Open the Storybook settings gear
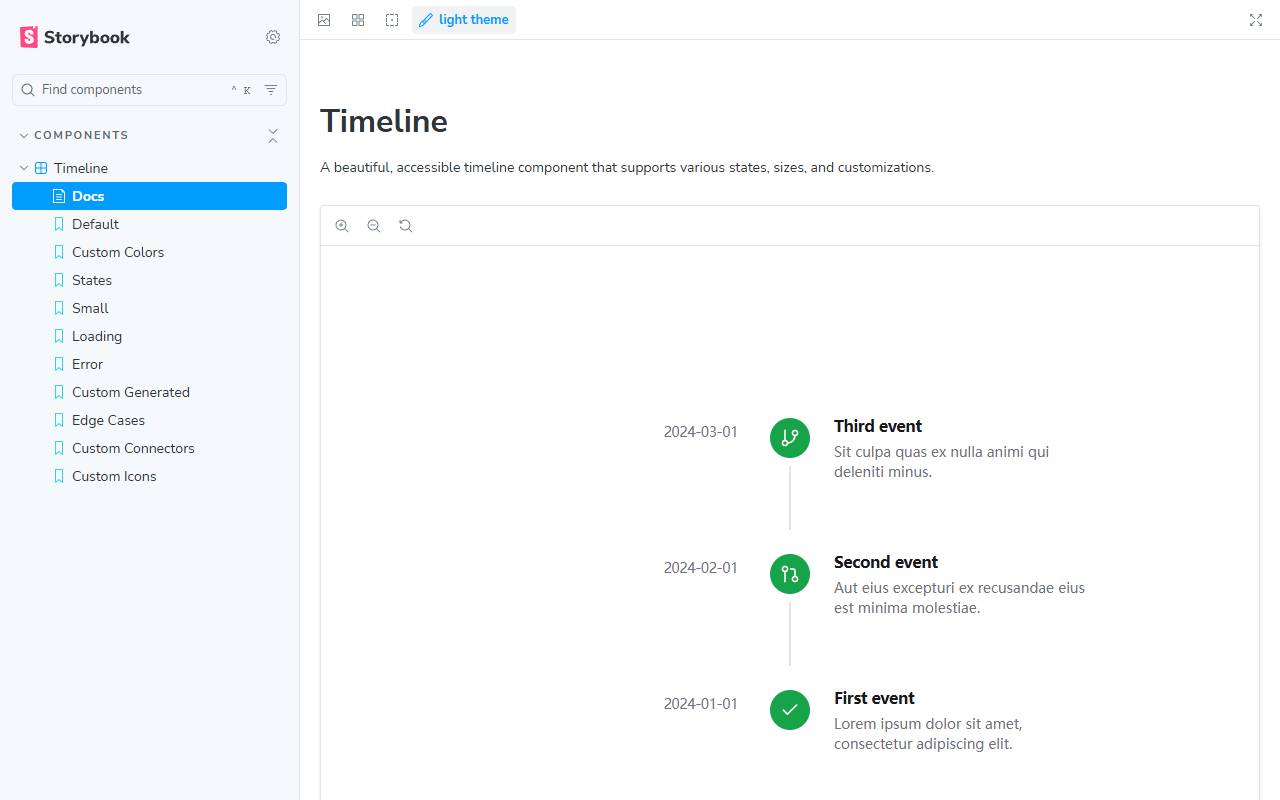 [x=273, y=37]
